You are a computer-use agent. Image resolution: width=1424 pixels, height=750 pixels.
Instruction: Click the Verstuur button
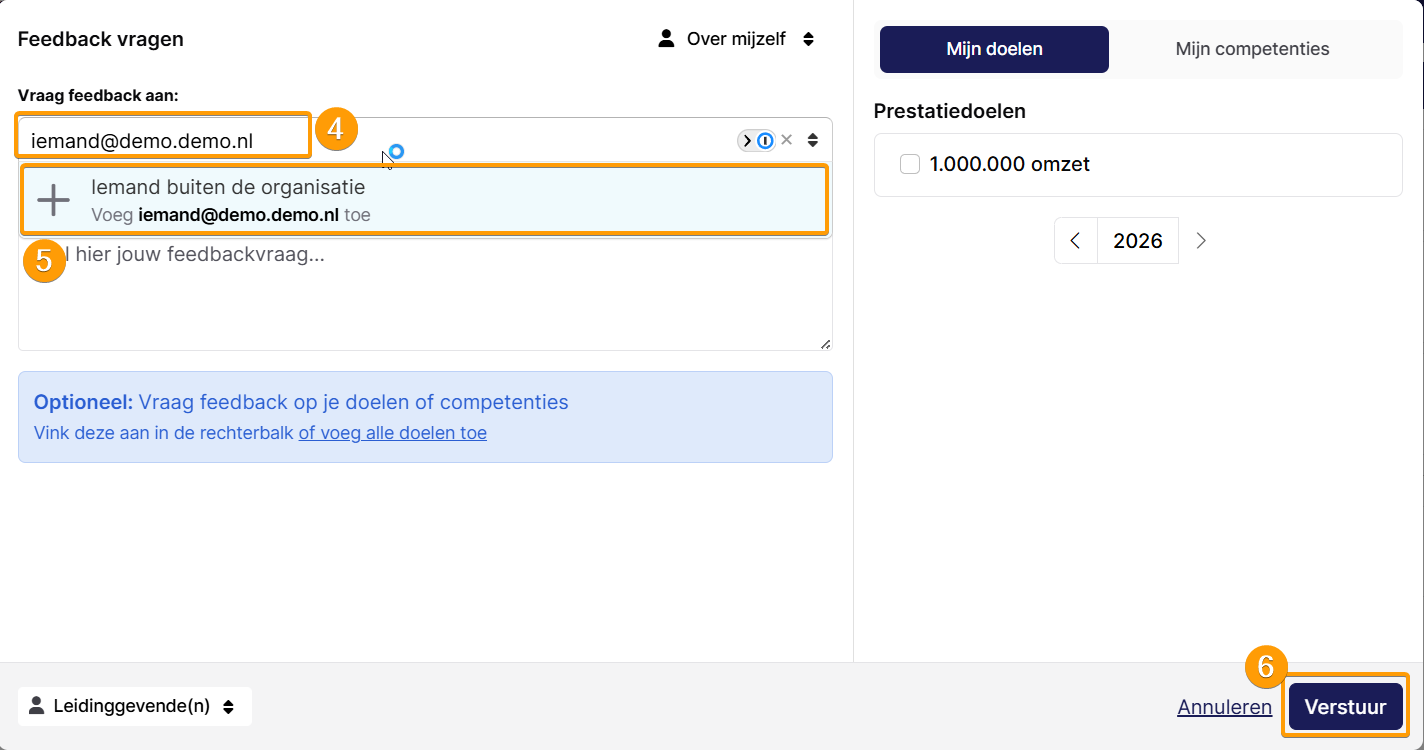[1346, 707]
